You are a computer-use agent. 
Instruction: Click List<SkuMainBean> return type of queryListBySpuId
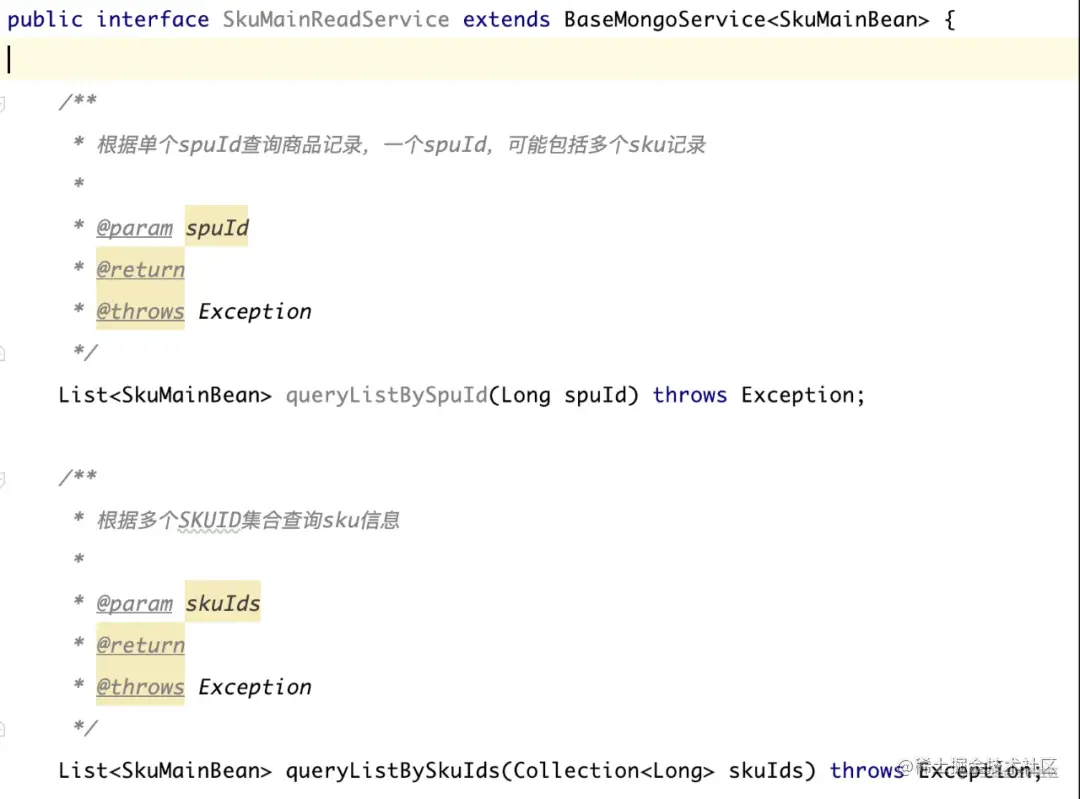pyautogui.click(x=165, y=395)
